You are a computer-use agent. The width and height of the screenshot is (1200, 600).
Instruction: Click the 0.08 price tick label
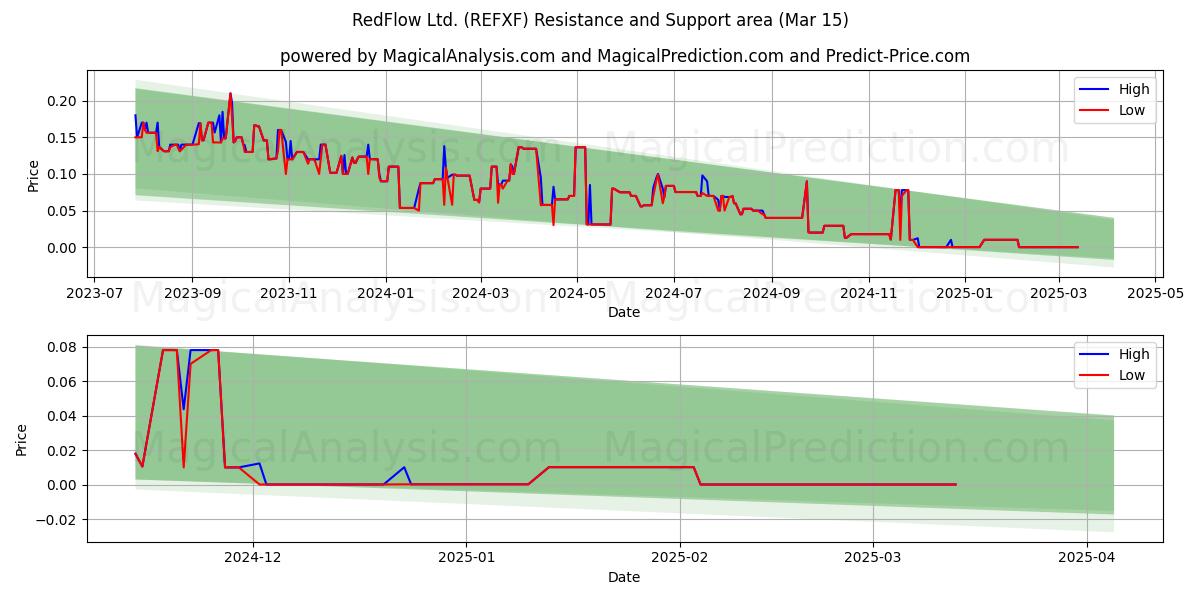click(x=62, y=348)
